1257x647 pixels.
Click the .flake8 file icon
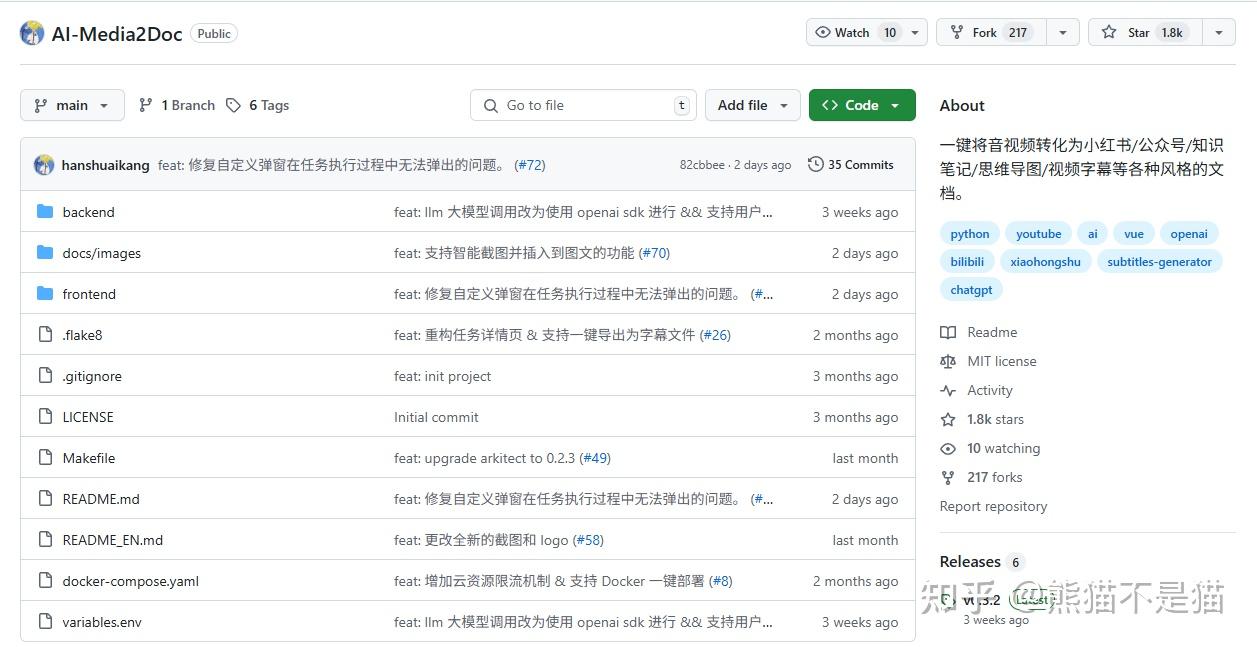point(45,334)
